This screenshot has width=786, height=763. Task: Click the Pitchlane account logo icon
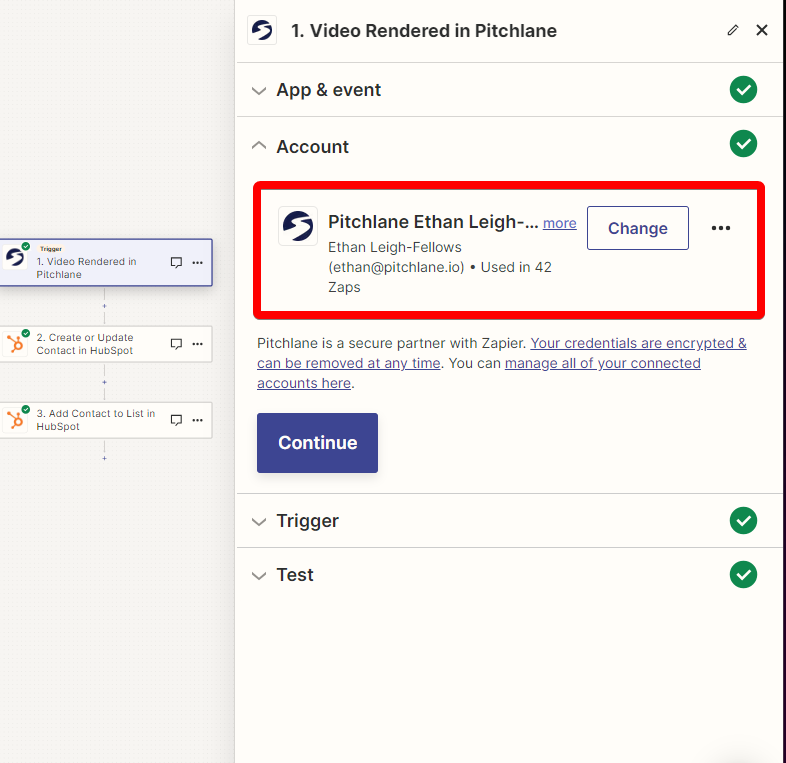click(298, 226)
